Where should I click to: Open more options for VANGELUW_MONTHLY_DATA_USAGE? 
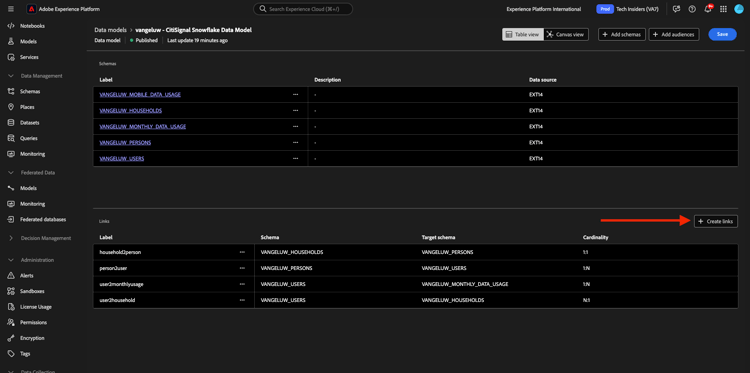(296, 127)
